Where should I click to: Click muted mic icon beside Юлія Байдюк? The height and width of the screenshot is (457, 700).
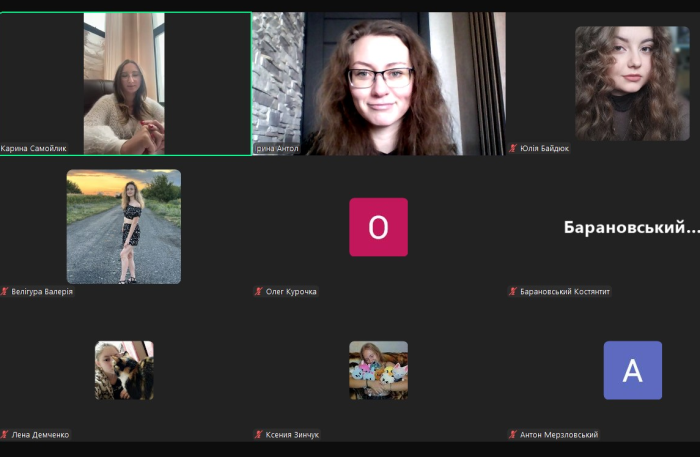(513, 149)
